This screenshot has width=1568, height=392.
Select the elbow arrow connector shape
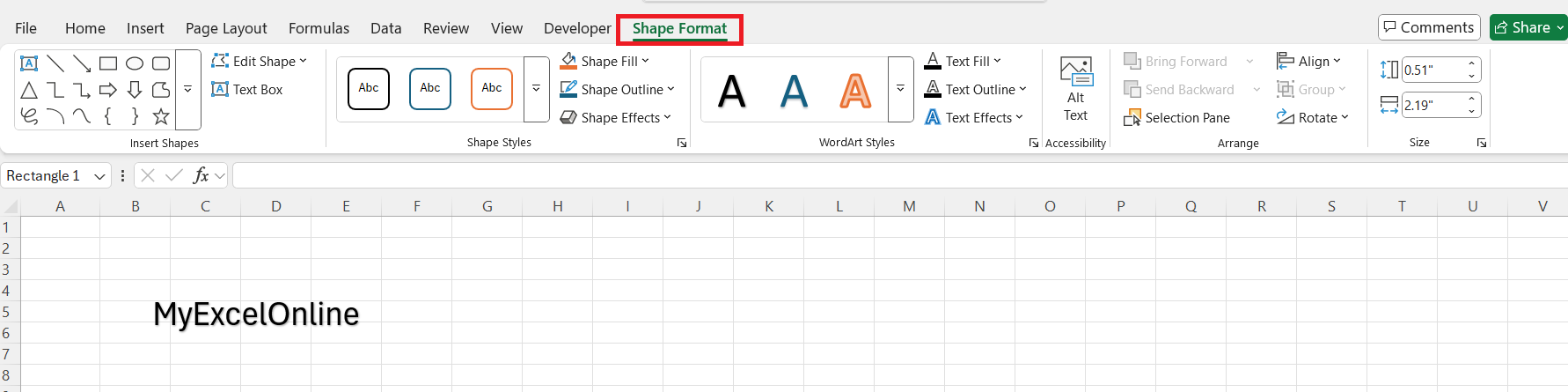[x=82, y=90]
